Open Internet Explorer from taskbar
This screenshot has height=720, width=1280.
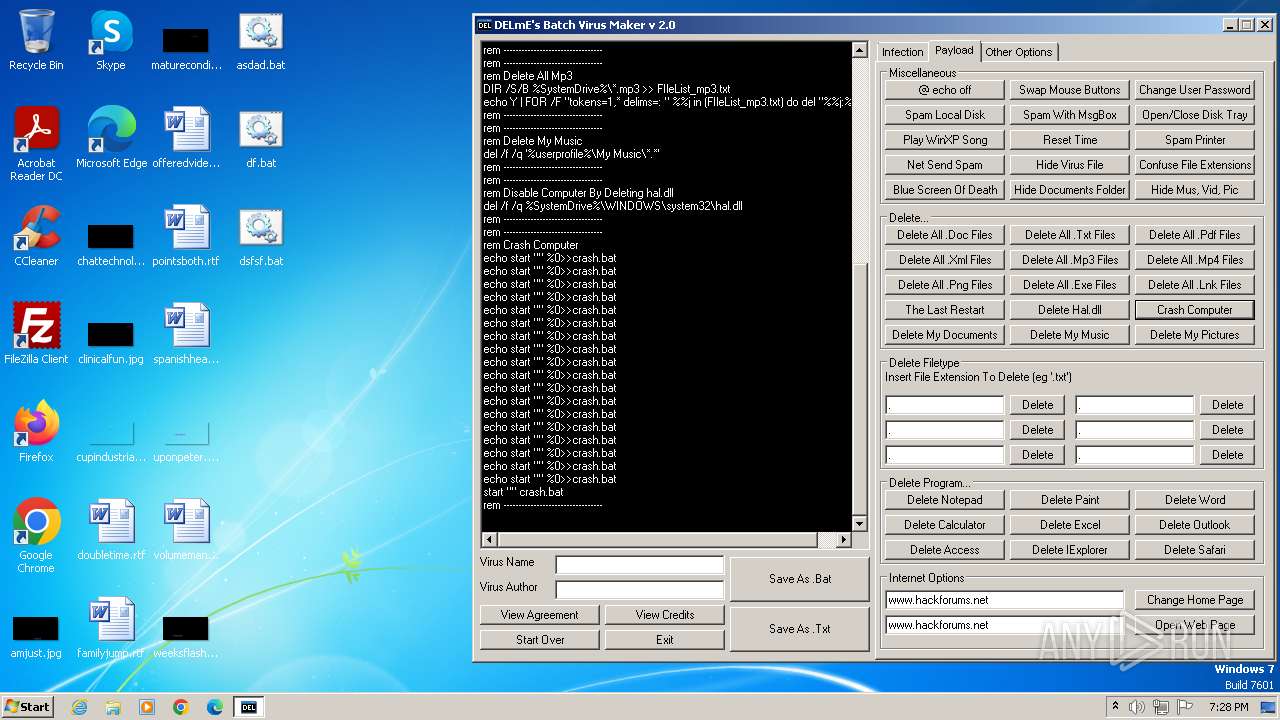(x=80, y=707)
